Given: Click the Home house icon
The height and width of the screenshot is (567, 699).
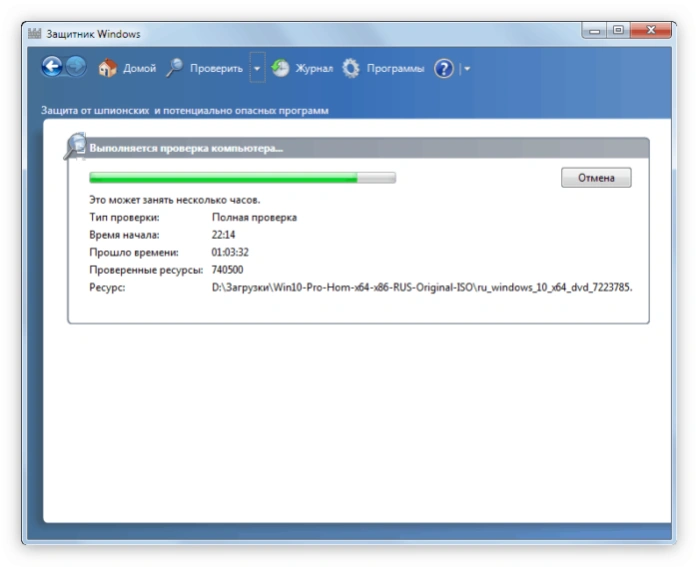Looking at the screenshot, I should point(107,68).
